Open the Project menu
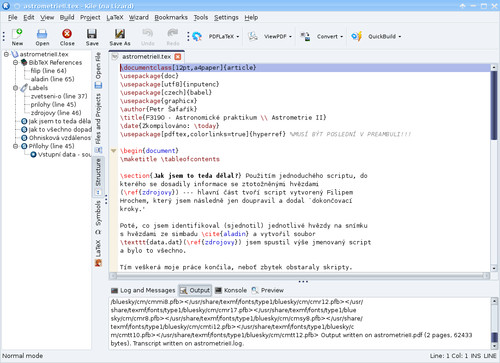The width and height of the screenshot is (500, 363). tap(90, 17)
